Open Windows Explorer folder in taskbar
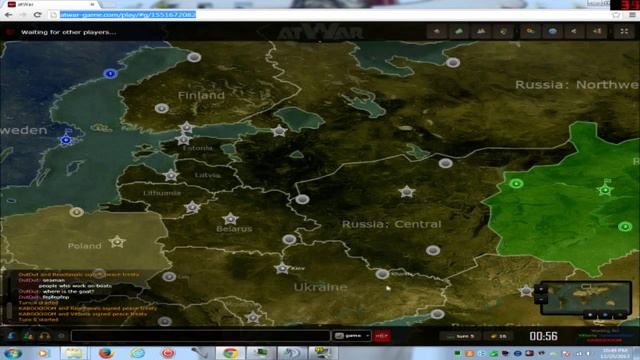The image size is (640, 360). tap(74, 353)
